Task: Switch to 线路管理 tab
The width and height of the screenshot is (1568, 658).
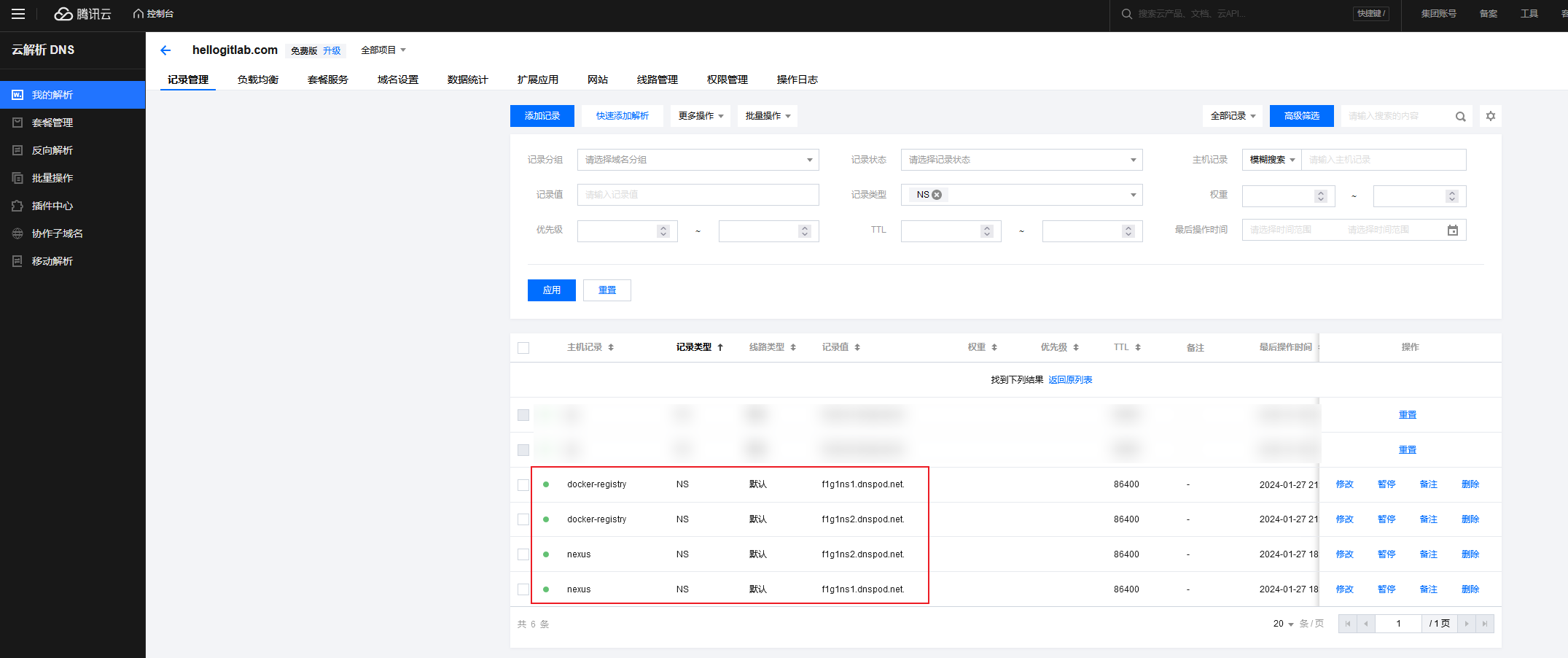Action: (658, 80)
